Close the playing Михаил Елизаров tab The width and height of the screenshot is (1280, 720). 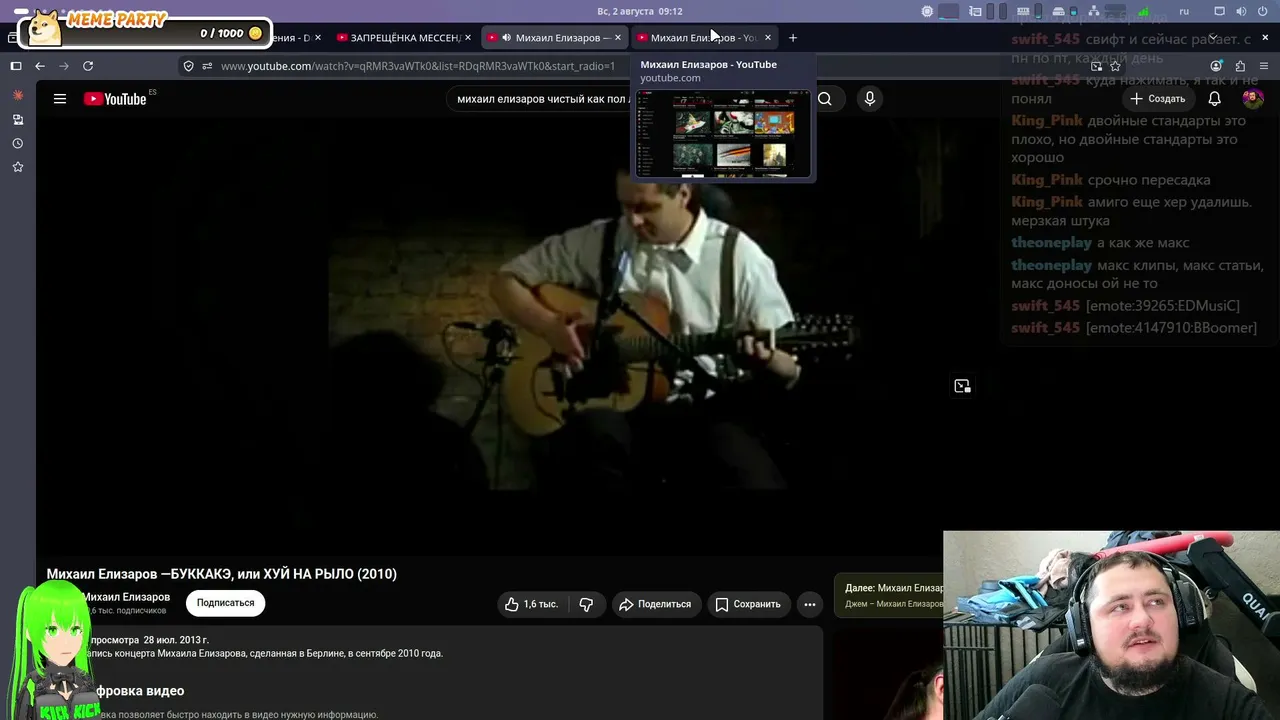(617, 38)
